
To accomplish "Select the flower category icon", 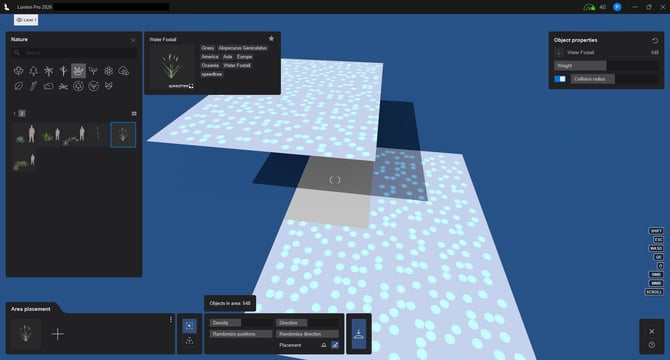I will [109, 71].
